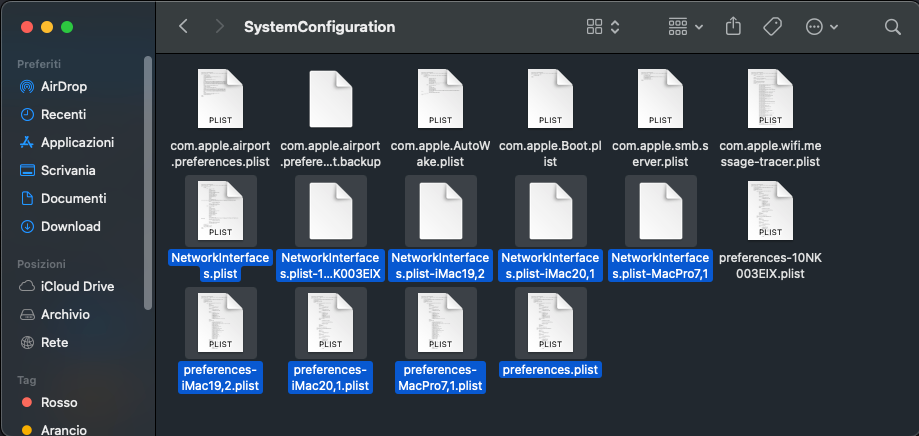Open the group-by arrangement dropdown

click(686, 26)
